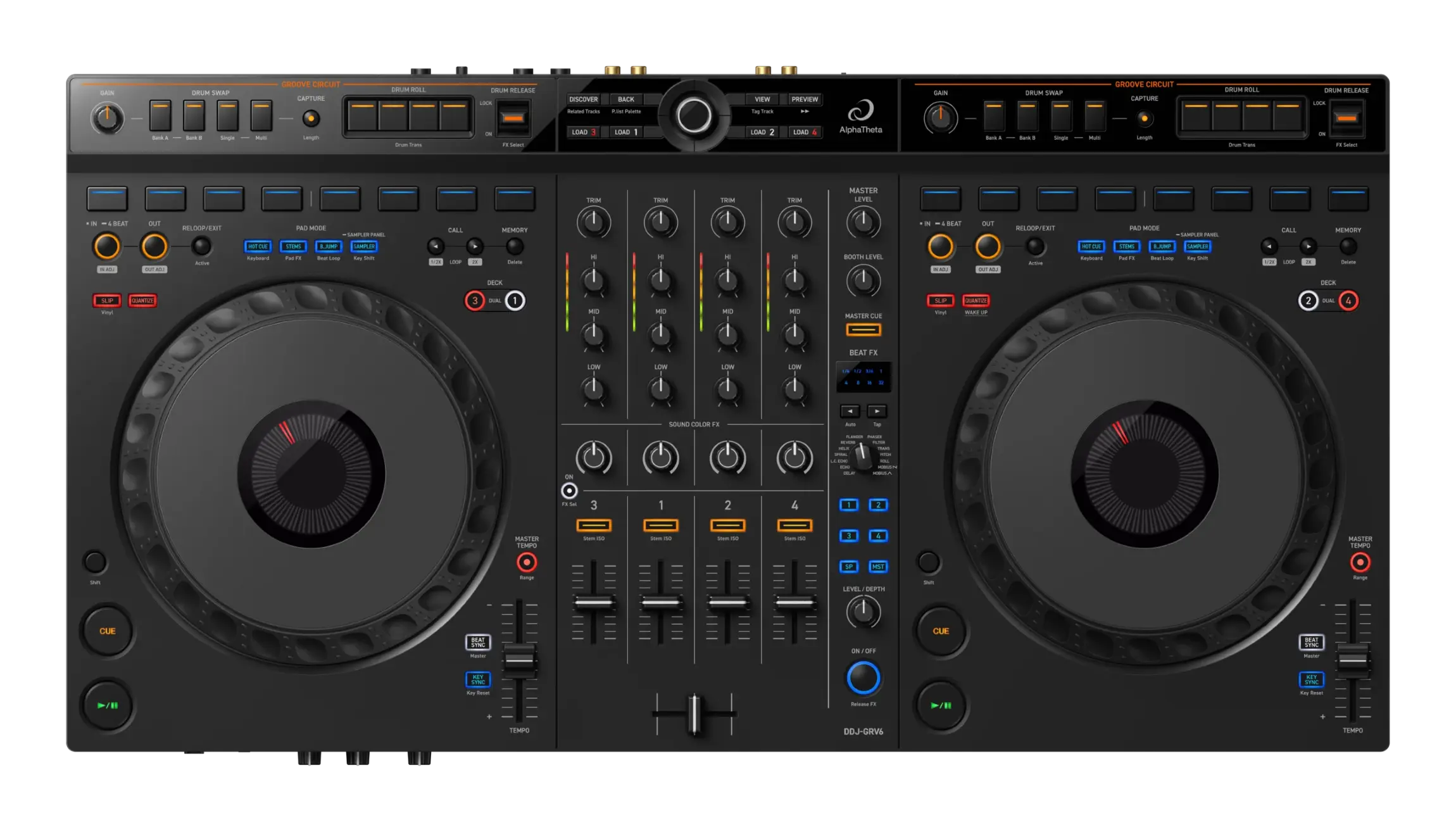Click the Beat FX left arrow button
Image resolution: width=1456 pixels, height=832 pixels.
pyautogui.click(x=850, y=411)
